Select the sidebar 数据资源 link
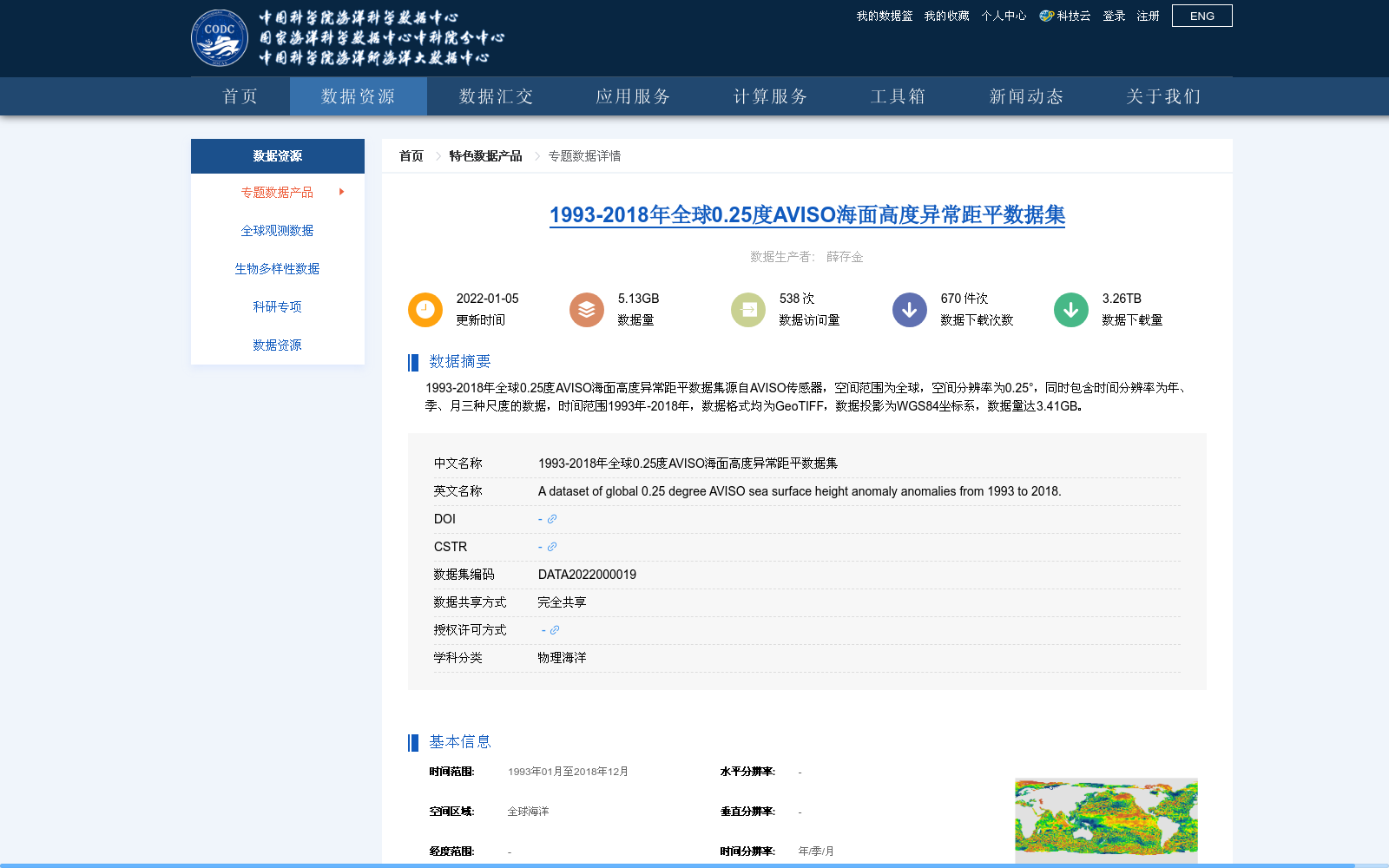The width and height of the screenshot is (1389, 868). click(277, 345)
